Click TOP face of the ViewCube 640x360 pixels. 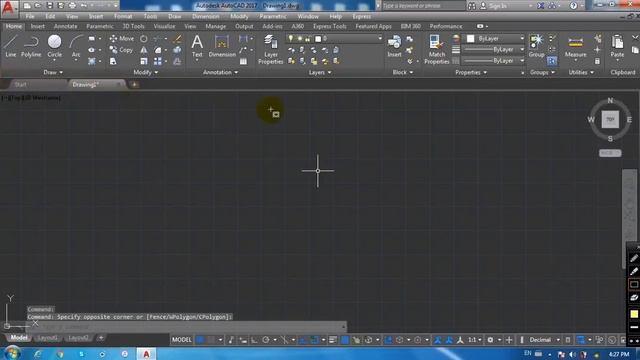610,119
